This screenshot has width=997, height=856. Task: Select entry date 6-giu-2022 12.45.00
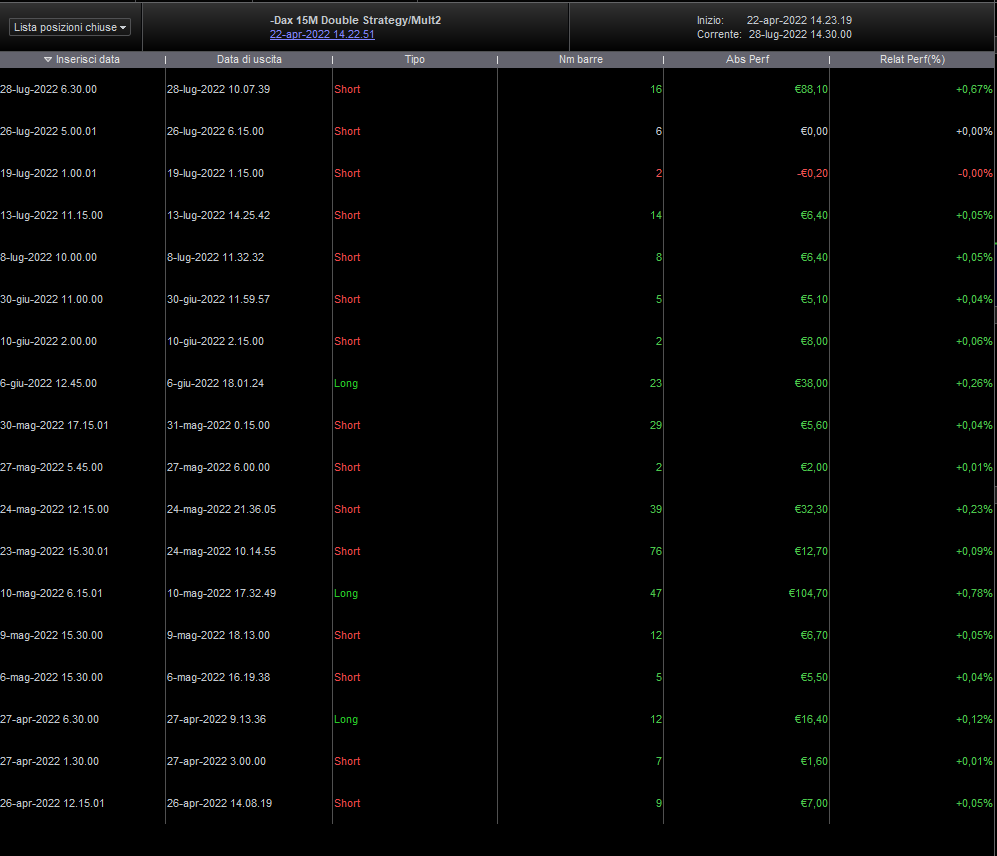(49, 383)
